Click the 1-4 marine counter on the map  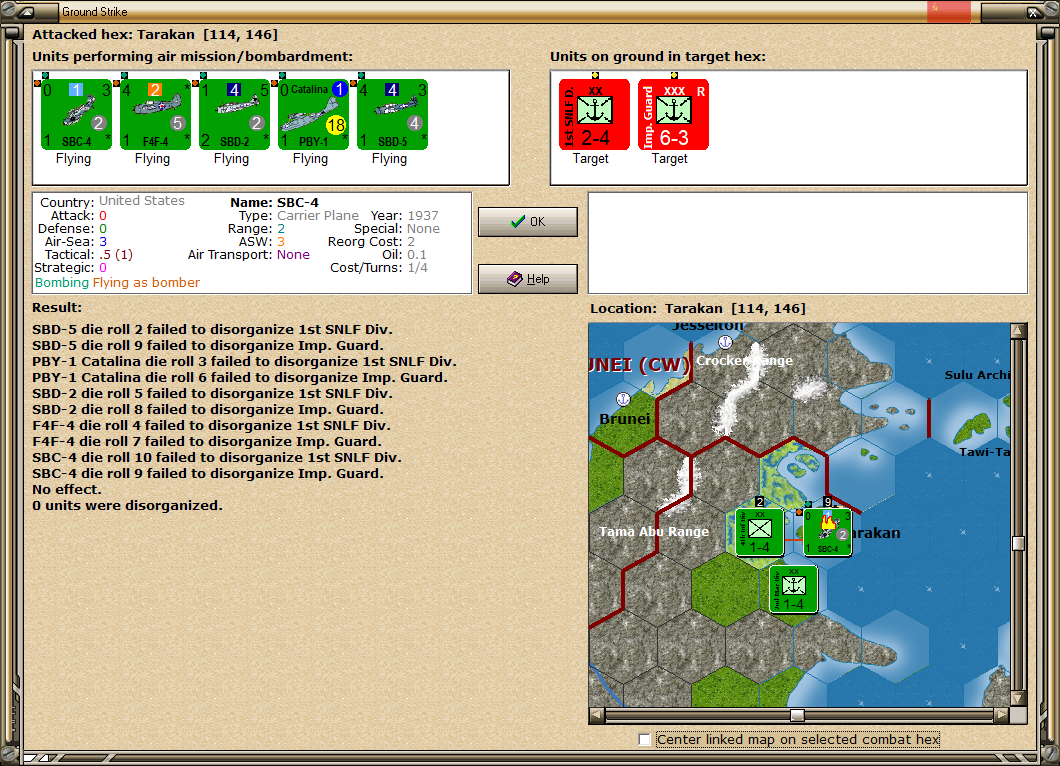tap(794, 590)
